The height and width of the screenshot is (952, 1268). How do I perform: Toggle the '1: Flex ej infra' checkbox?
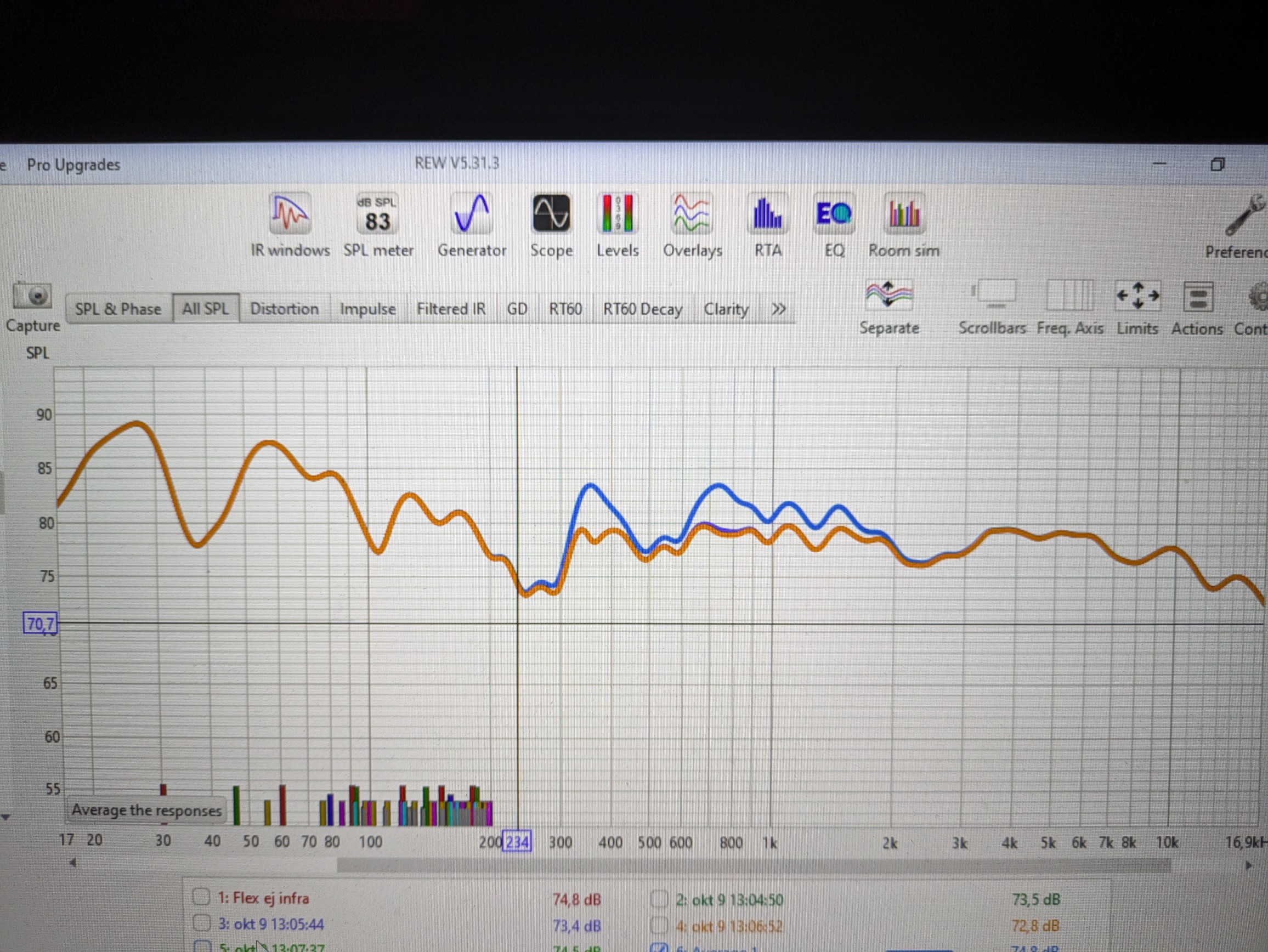(201, 897)
